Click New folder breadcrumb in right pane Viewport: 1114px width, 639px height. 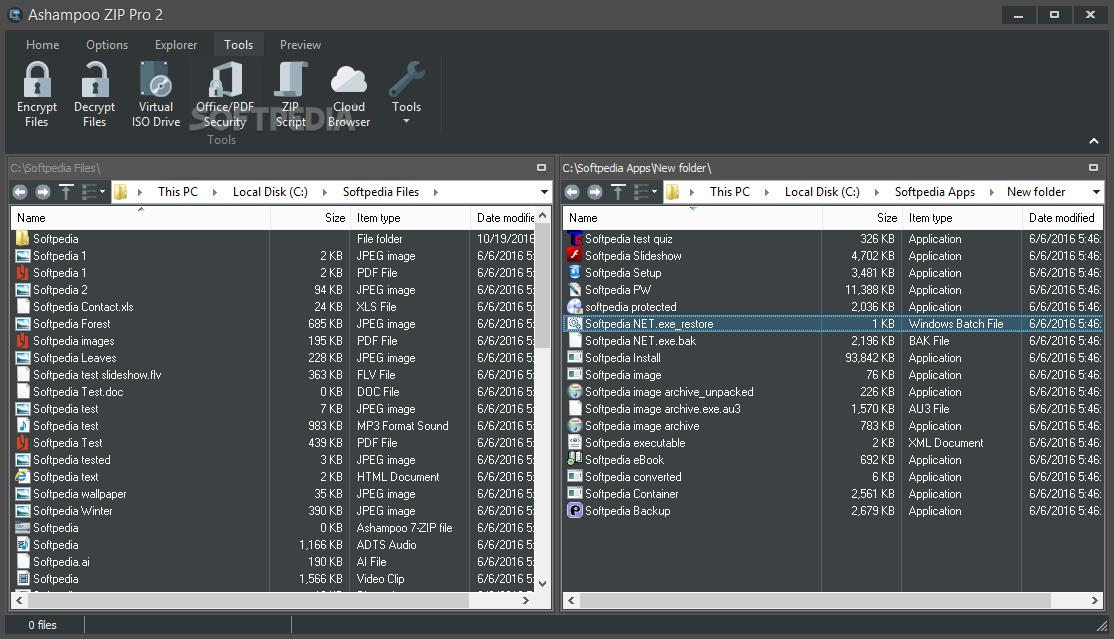click(1036, 192)
